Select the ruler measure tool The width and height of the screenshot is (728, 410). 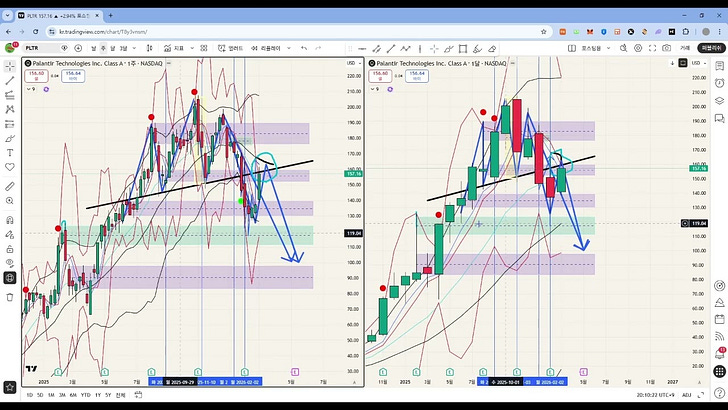tap(10, 186)
